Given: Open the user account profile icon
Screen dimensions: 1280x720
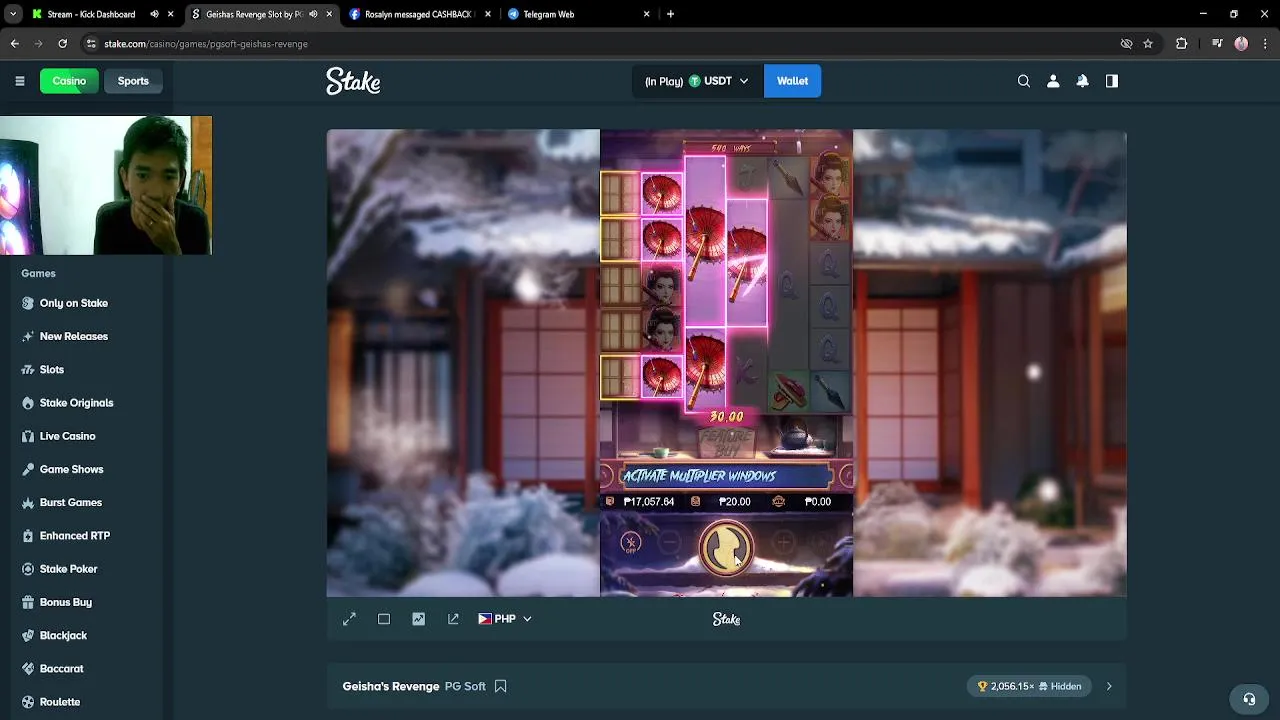Looking at the screenshot, I should click(1053, 81).
